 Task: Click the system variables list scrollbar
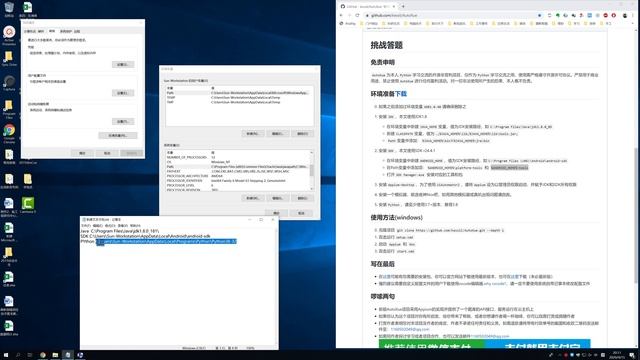[x=312, y=170]
